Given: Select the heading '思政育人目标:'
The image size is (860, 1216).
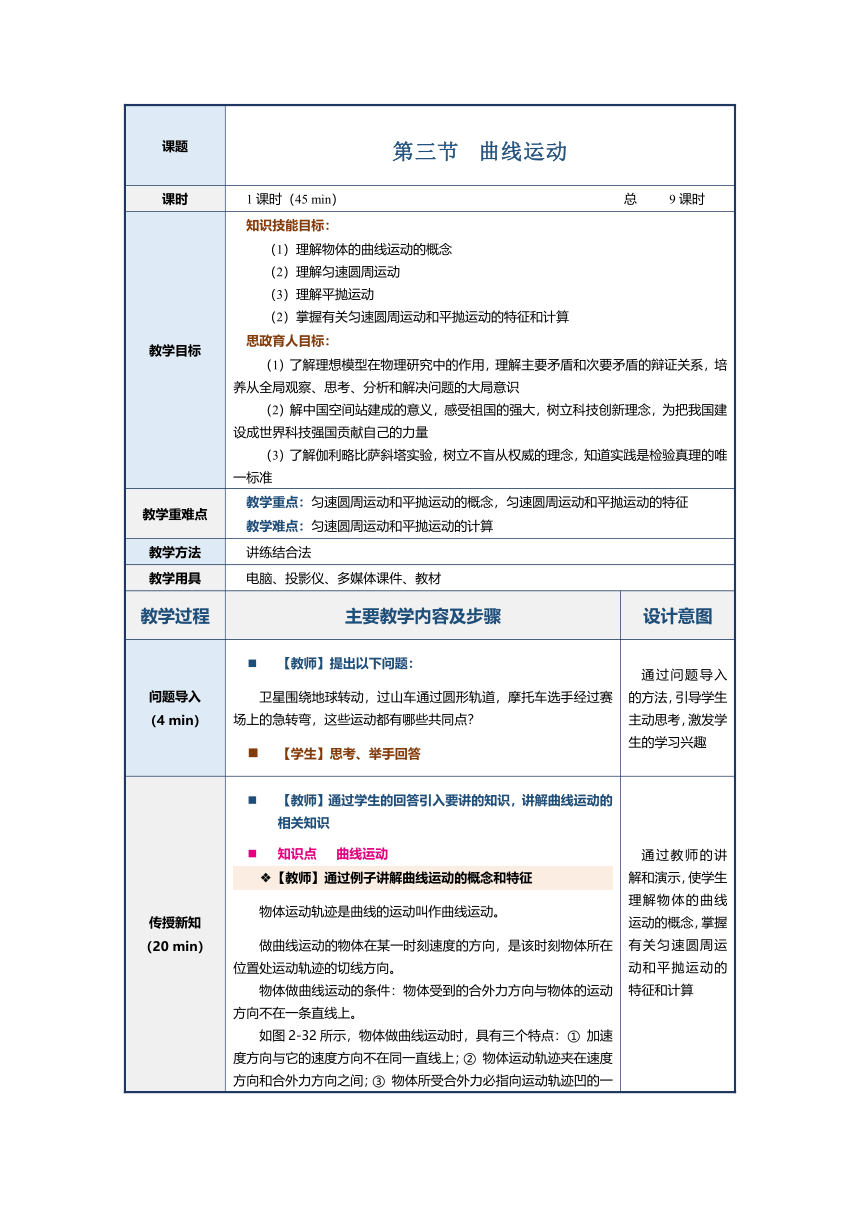Looking at the screenshot, I should [288, 340].
